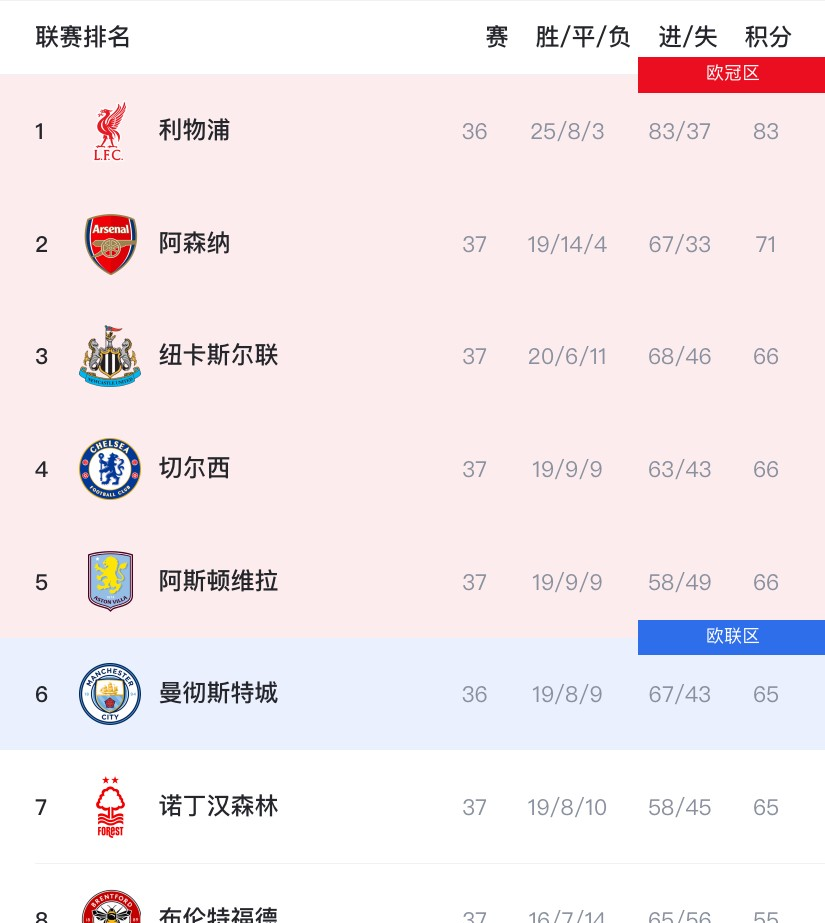825x923 pixels.
Task: Click the Brentford crest icon
Action: click(x=110, y=908)
